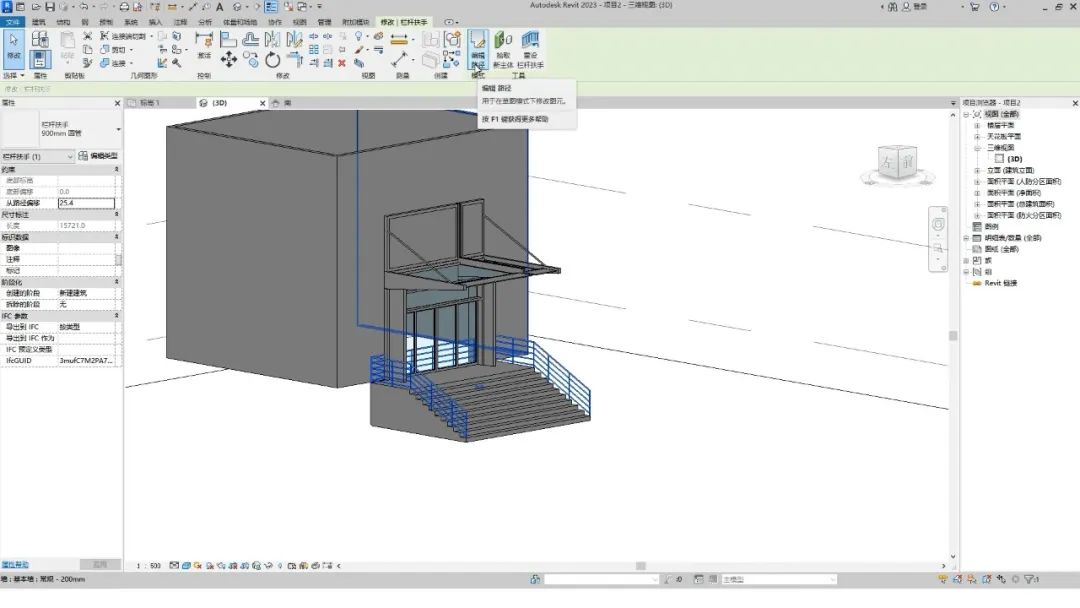Open the 属性帮助 properties help link

15,565
